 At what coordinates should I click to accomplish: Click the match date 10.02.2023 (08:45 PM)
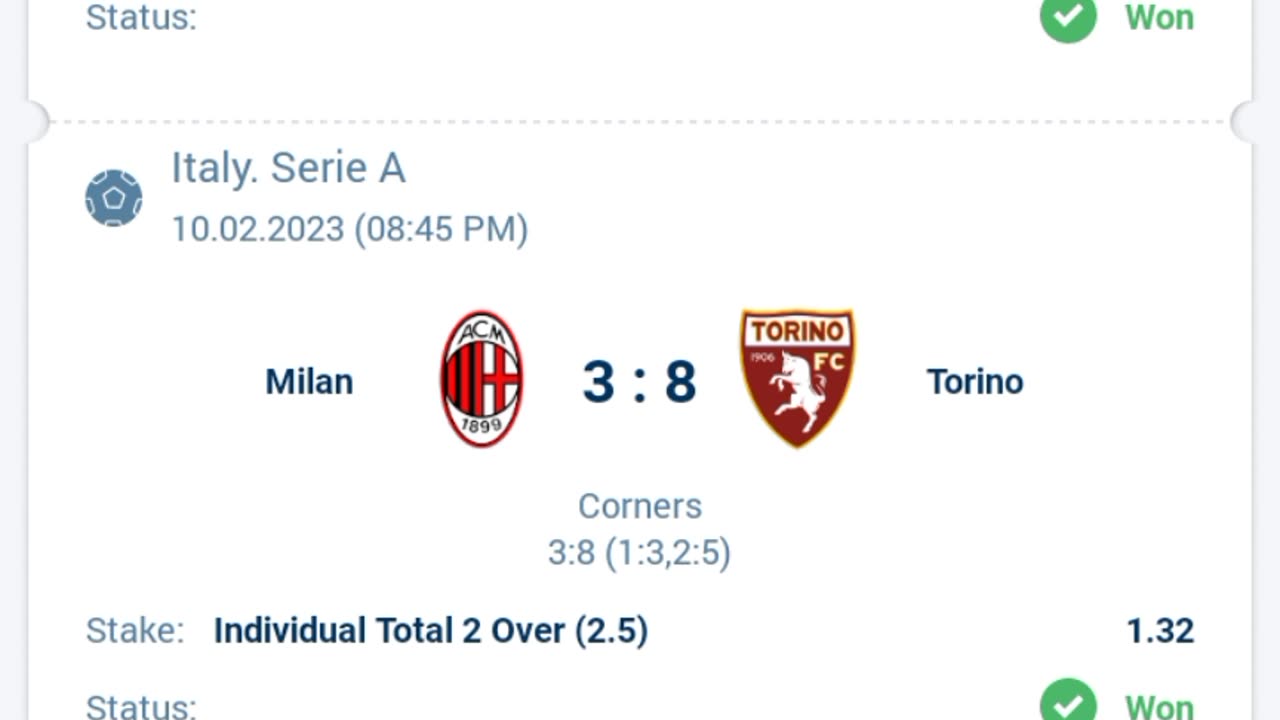point(349,229)
